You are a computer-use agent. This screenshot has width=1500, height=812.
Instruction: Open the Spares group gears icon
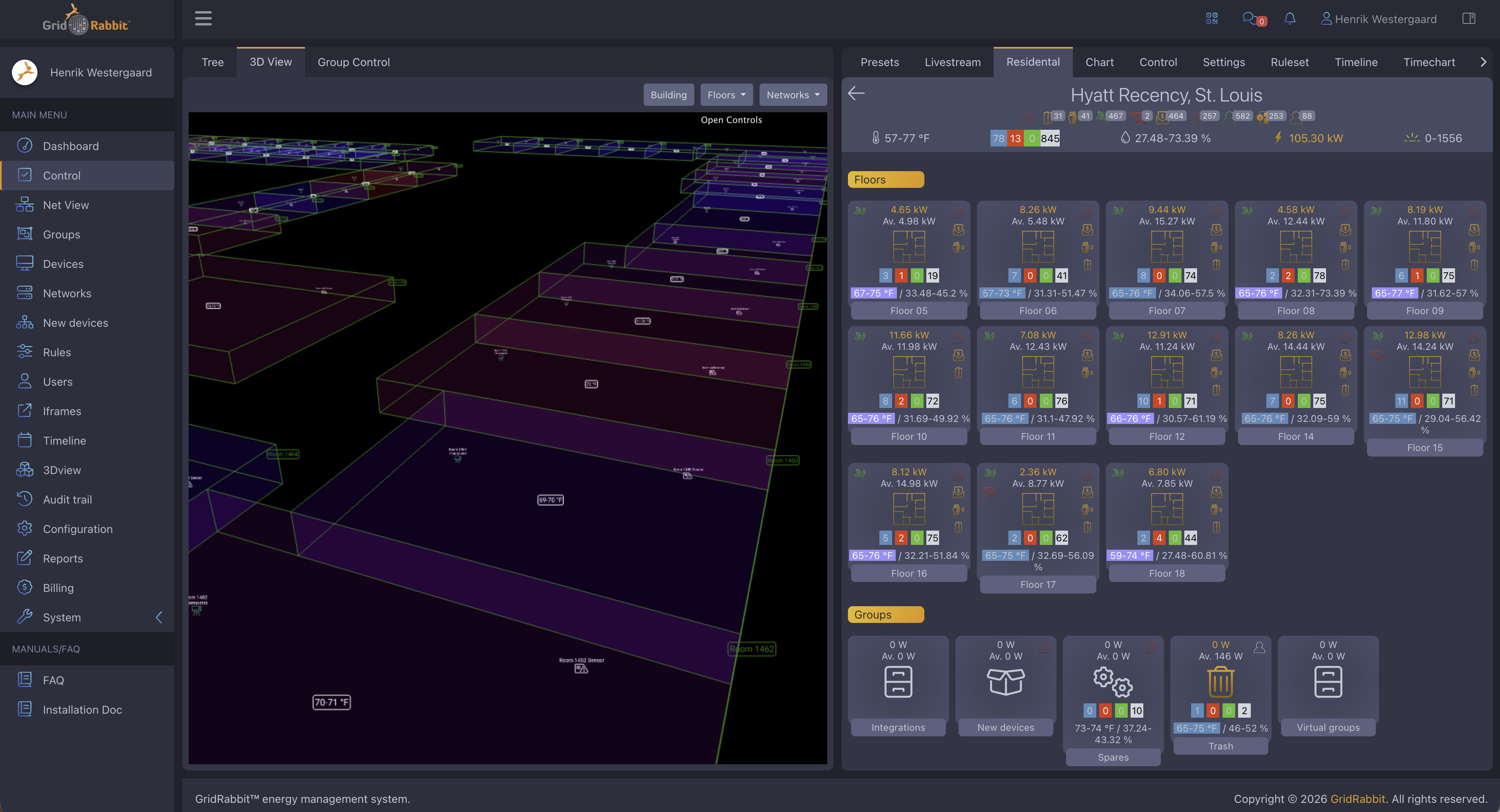pyautogui.click(x=1113, y=681)
